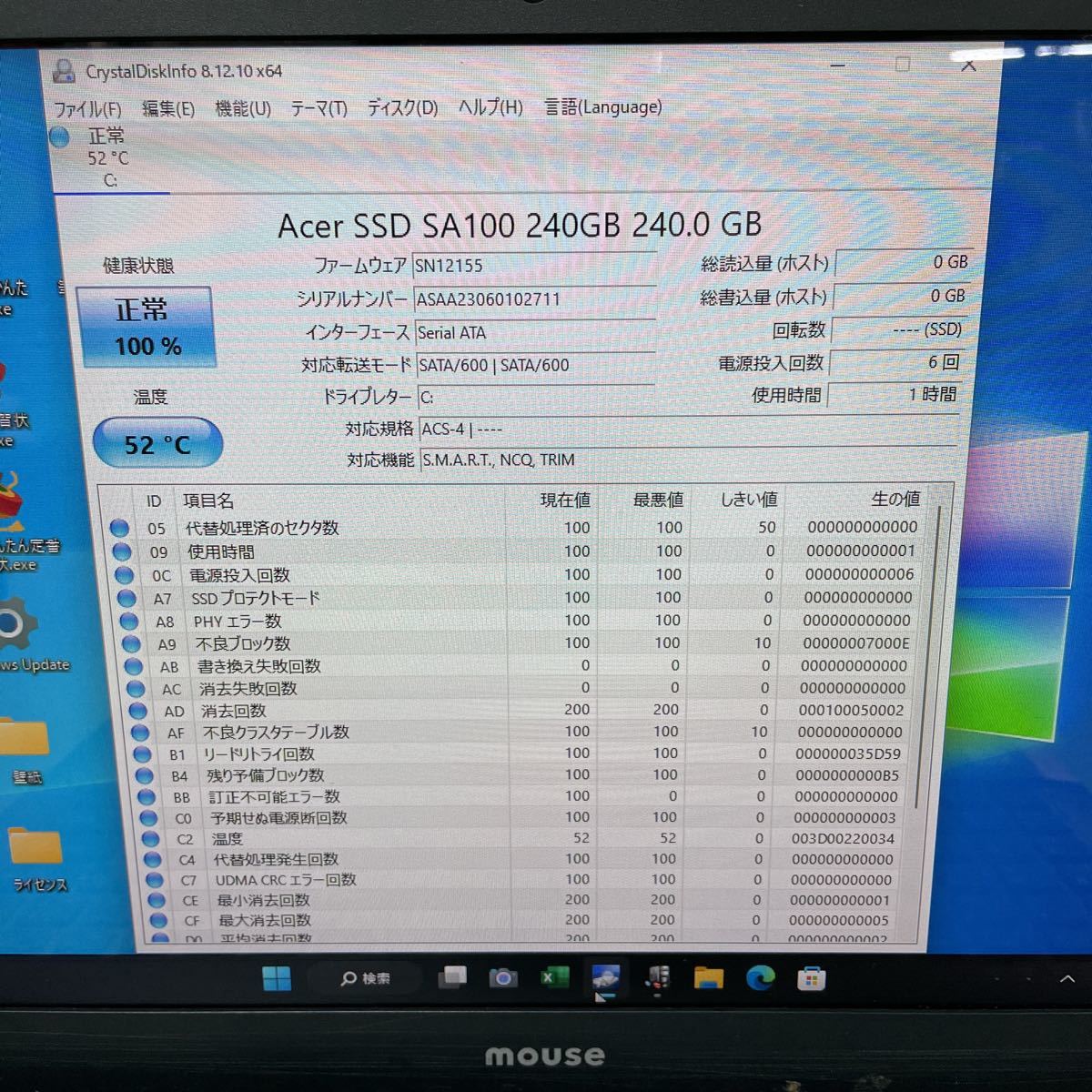Click the power-on hours value 1 時間
This screenshot has height=1092, width=1092.
[895, 394]
